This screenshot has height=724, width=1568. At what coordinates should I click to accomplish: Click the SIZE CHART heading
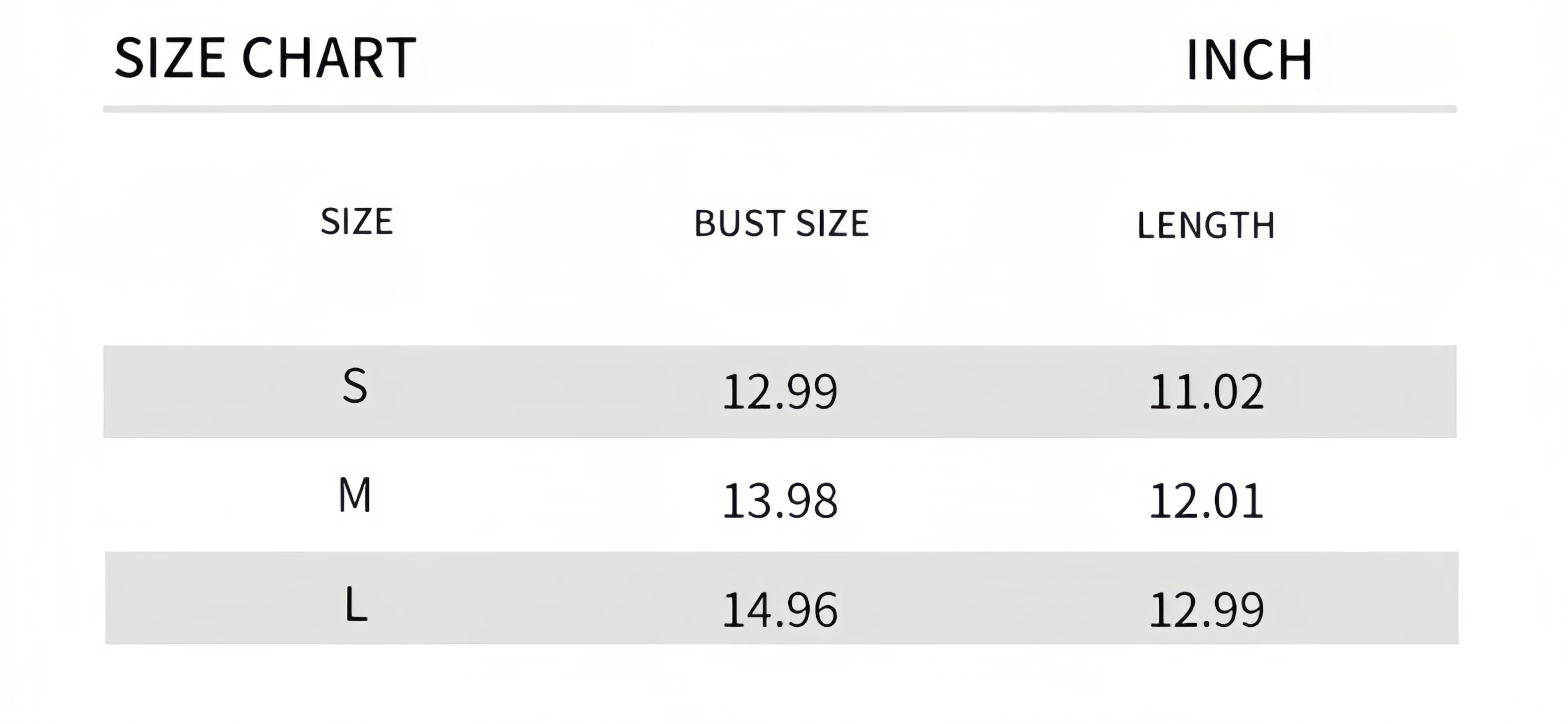point(265,58)
